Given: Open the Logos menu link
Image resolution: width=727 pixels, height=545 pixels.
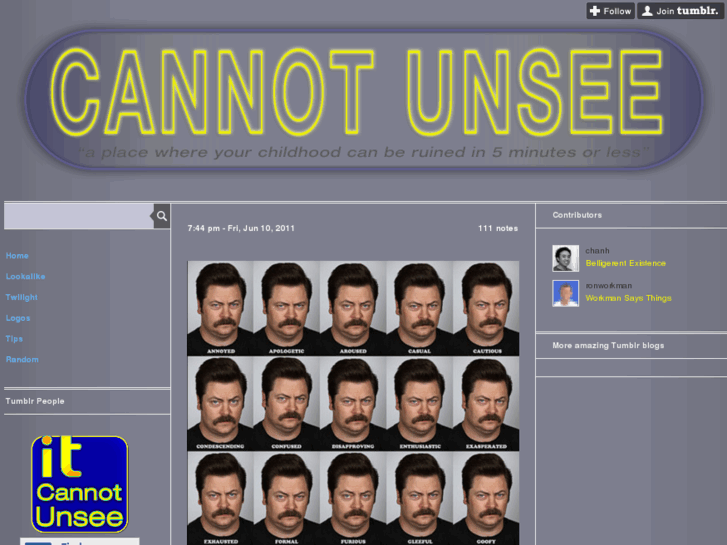Looking at the screenshot, I should [x=18, y=318].
